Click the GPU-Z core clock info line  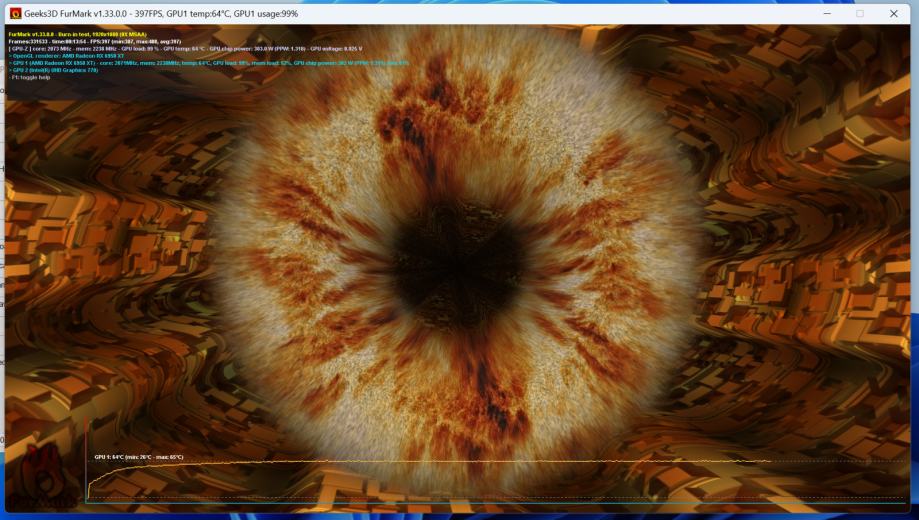point(190,48)
